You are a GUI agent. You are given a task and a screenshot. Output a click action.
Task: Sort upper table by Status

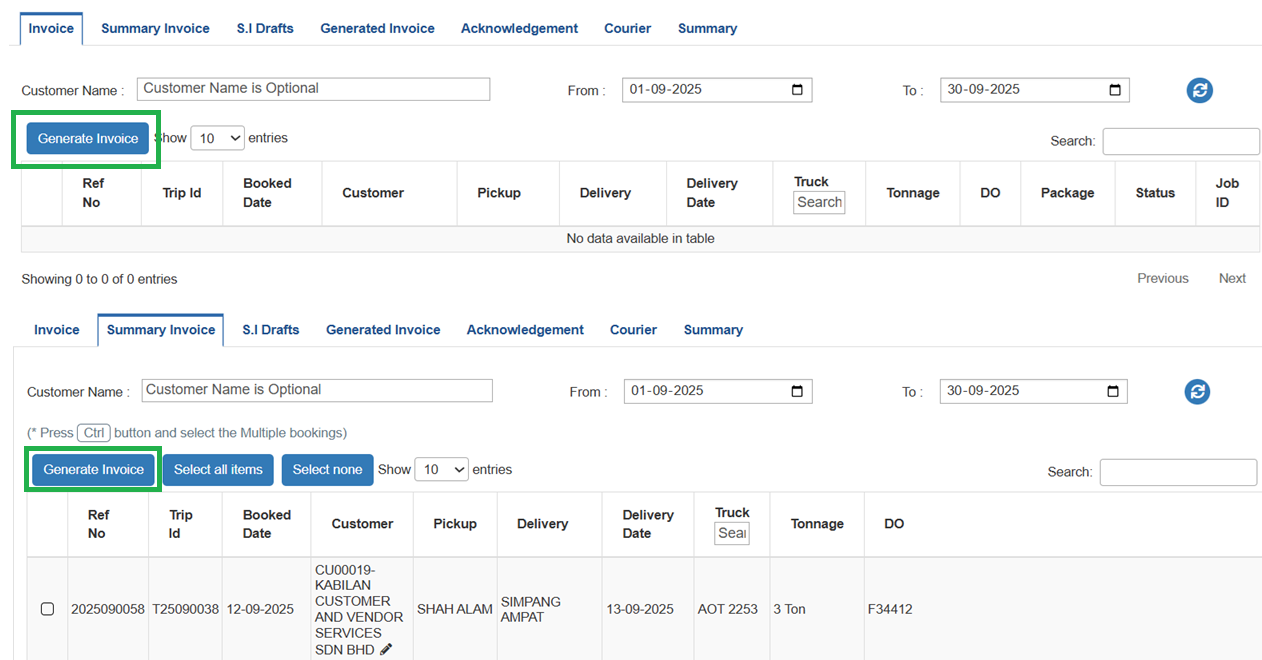point(1155,193)
